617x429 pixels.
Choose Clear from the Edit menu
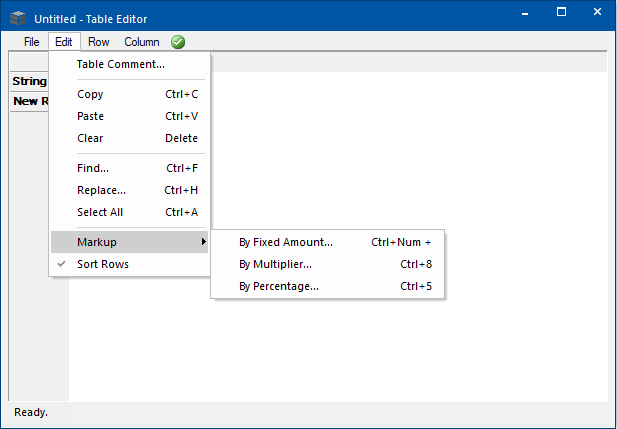pyautogui.click(x=129, y=138)
